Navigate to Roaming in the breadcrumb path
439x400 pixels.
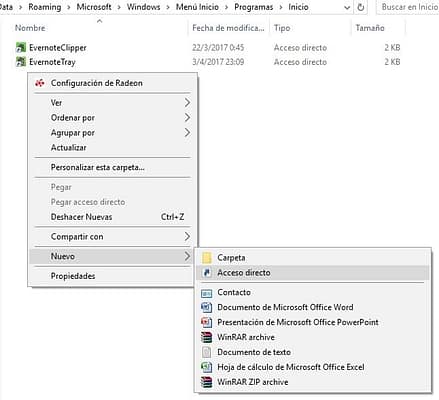45,7
